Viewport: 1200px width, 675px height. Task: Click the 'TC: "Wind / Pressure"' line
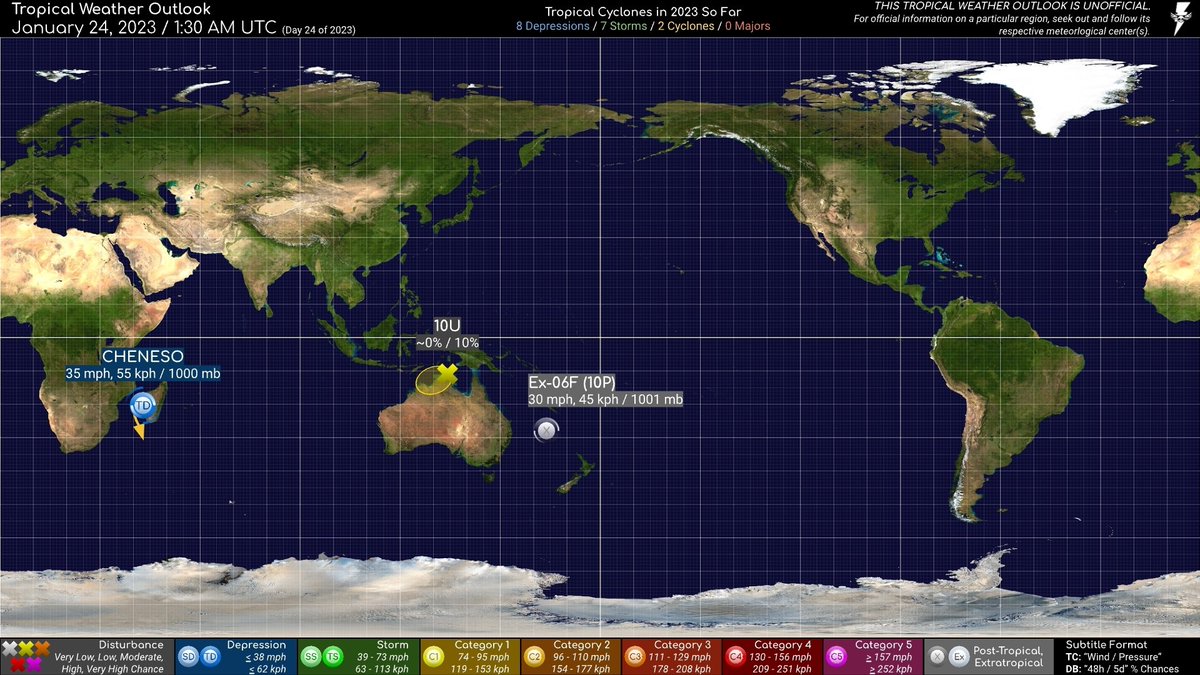pos(1113,656)
